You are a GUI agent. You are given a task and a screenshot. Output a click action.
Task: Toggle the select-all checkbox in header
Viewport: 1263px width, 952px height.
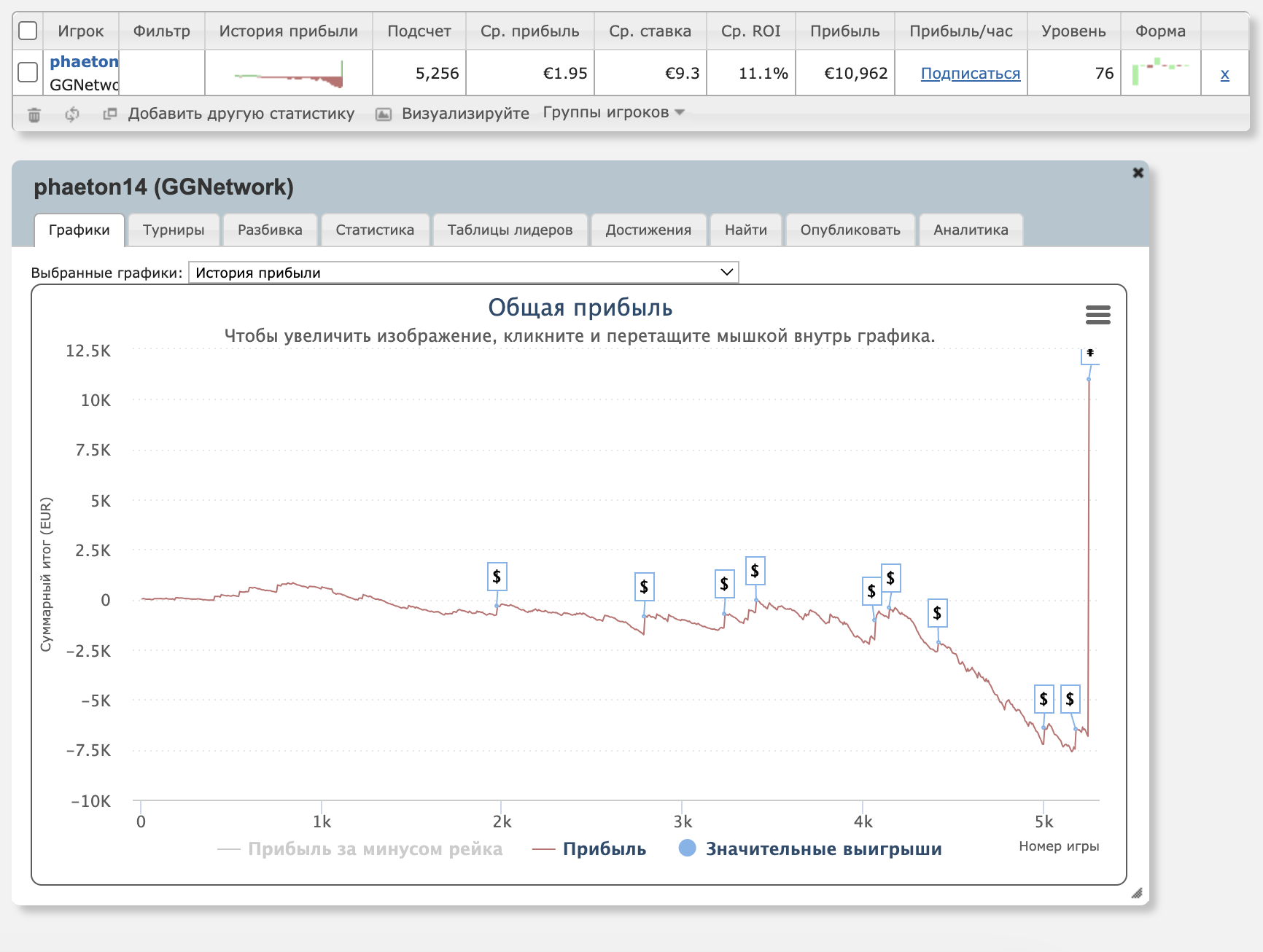[28, 31]
